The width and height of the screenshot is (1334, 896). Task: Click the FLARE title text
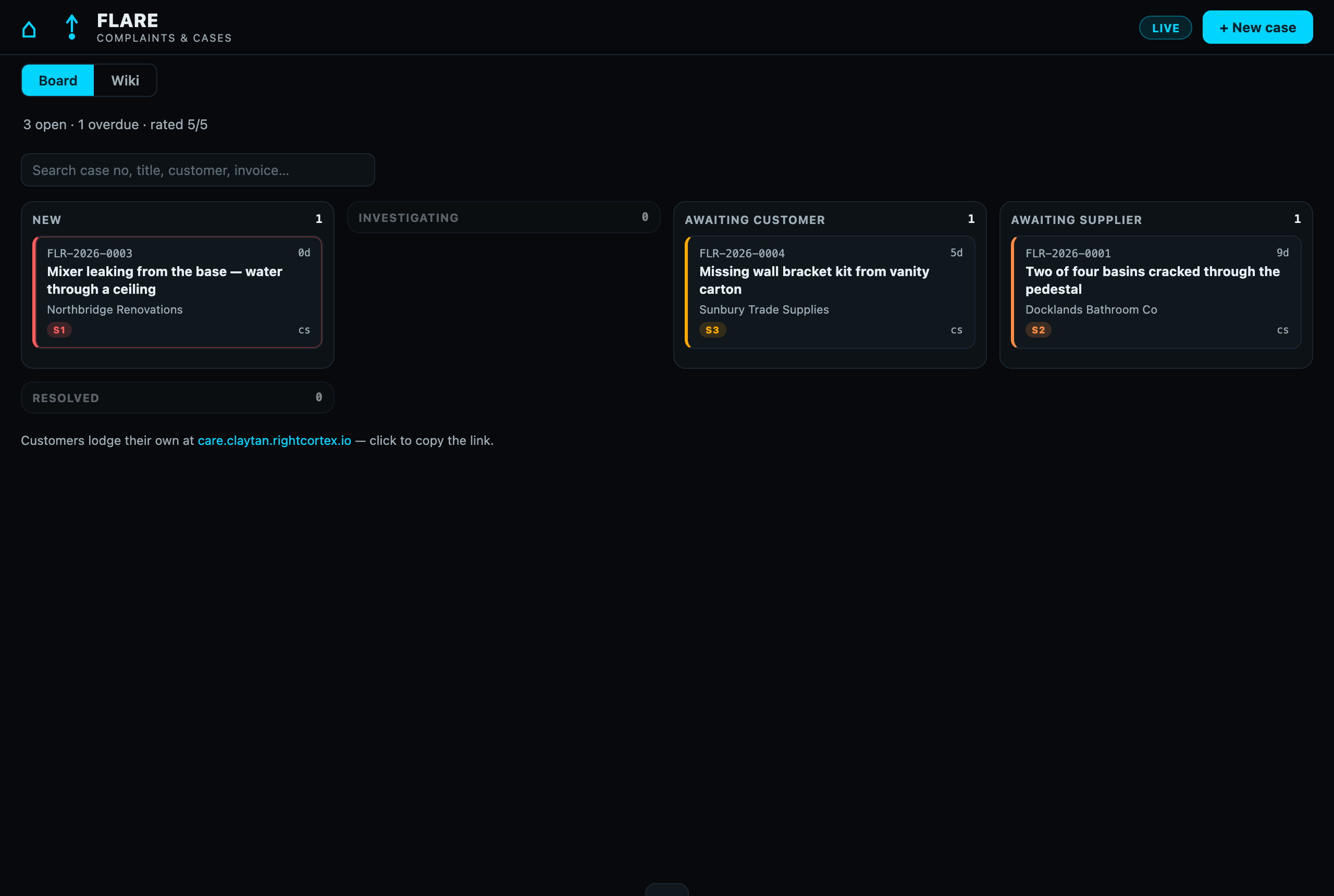128,20
